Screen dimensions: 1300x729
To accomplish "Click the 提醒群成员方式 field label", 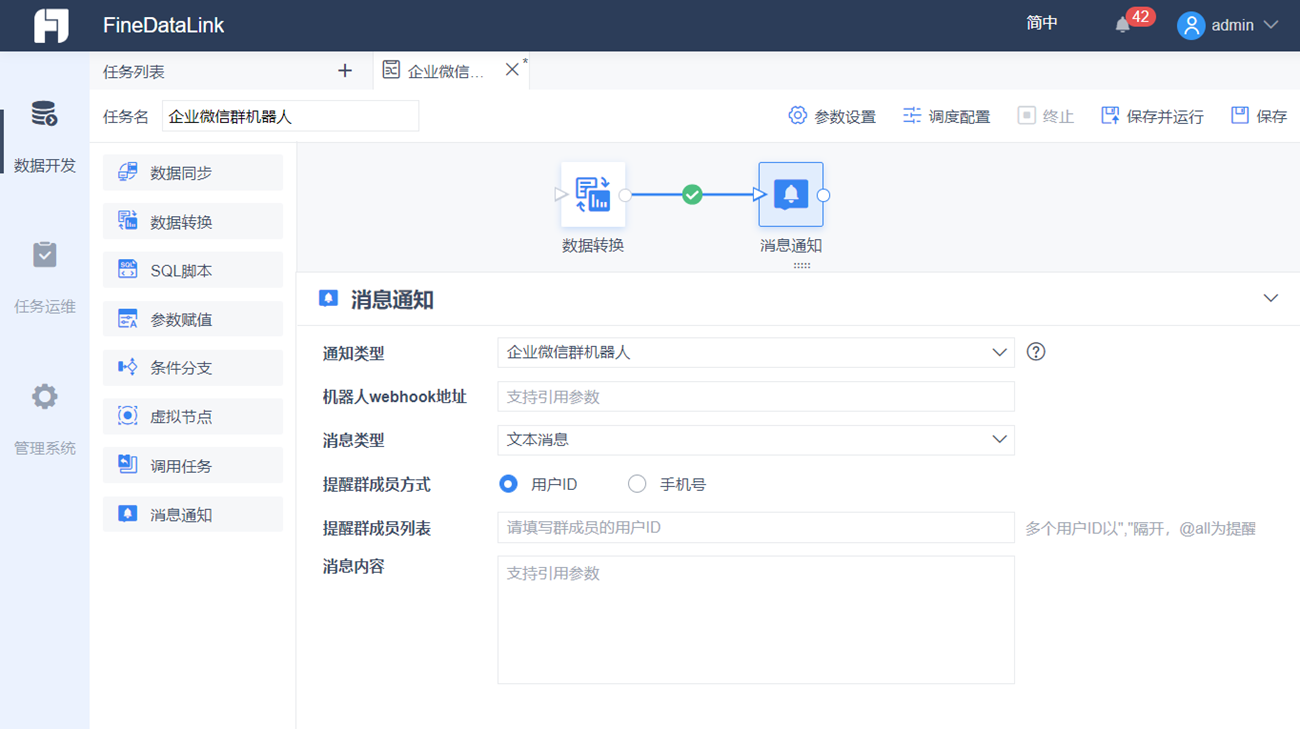I will click(376, 485).
